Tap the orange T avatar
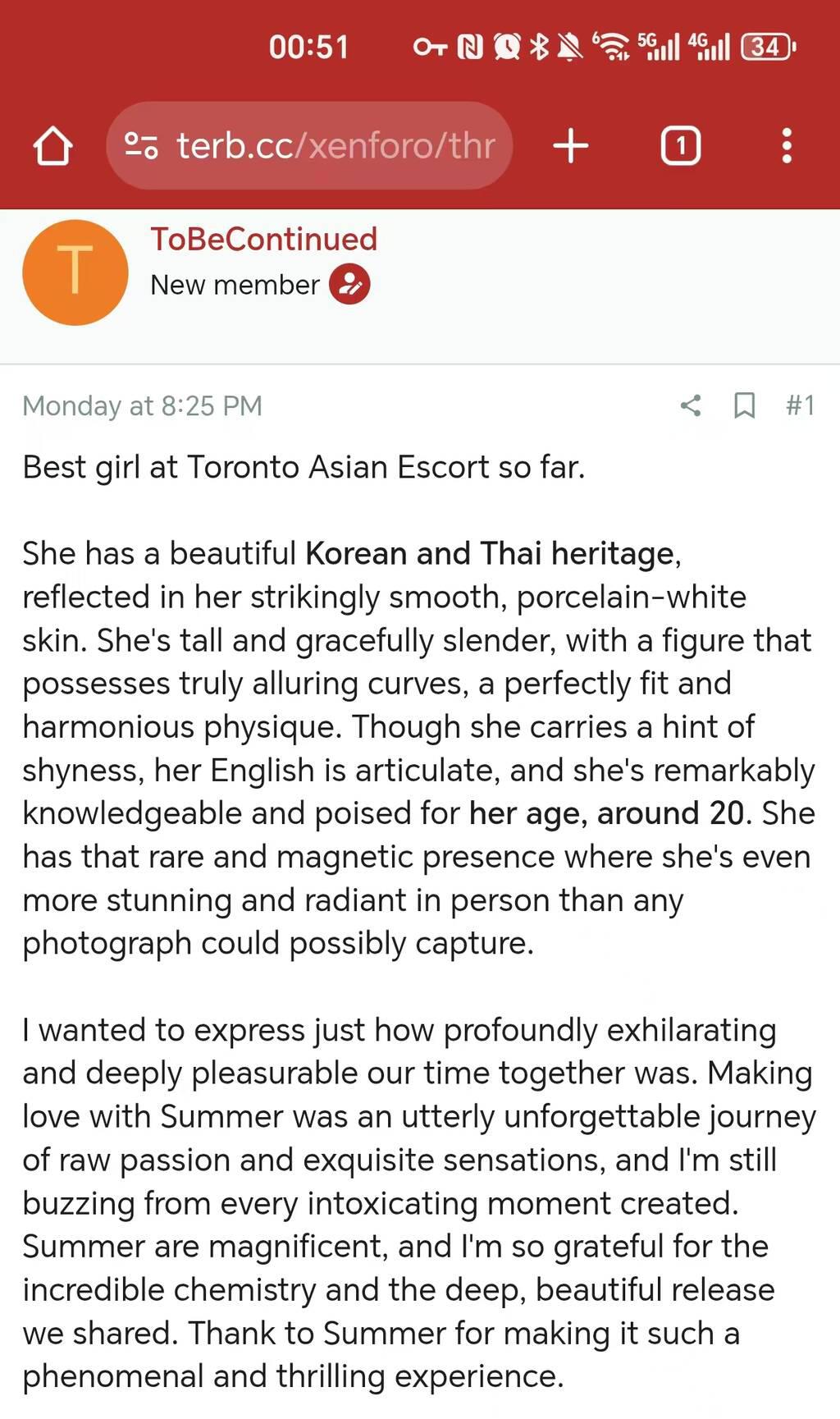The width and height of the screenshot is (840, 1419). (75, 272)
